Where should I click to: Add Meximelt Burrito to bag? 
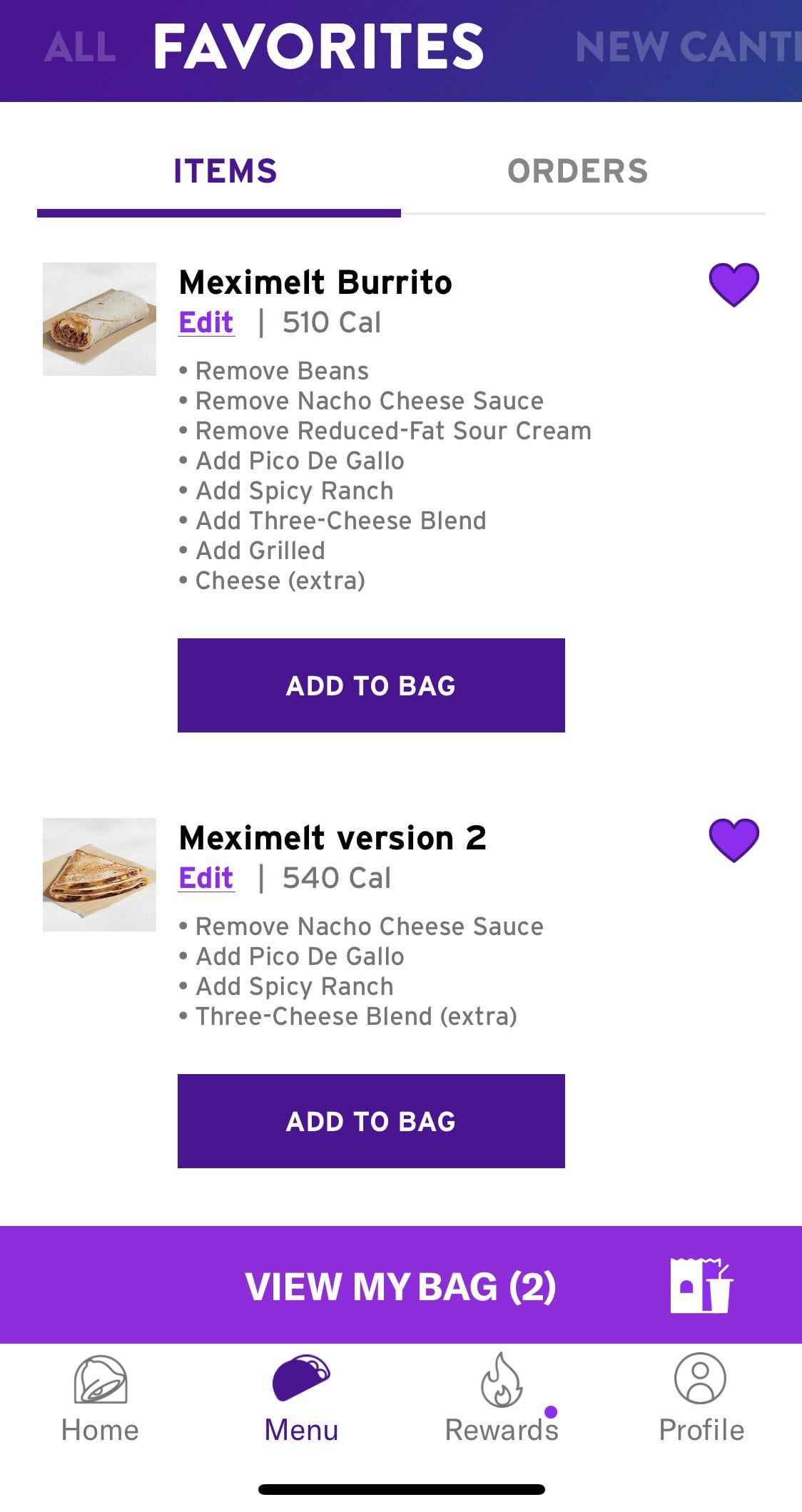[371, 685]
